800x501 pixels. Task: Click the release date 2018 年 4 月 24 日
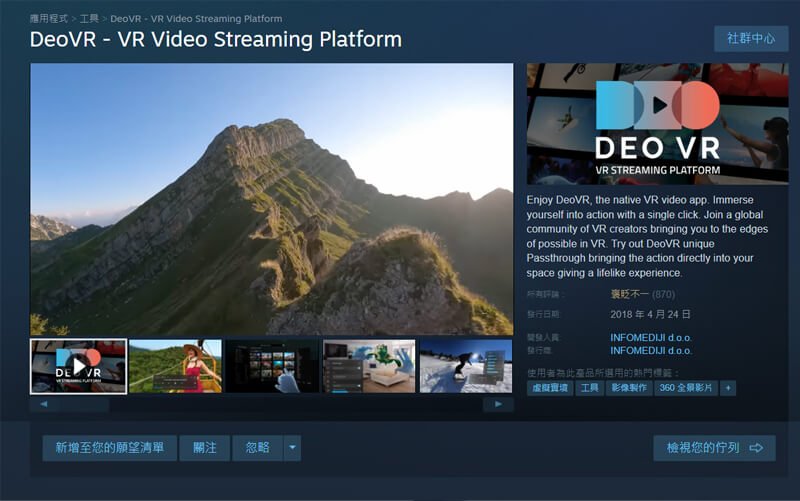651,314
